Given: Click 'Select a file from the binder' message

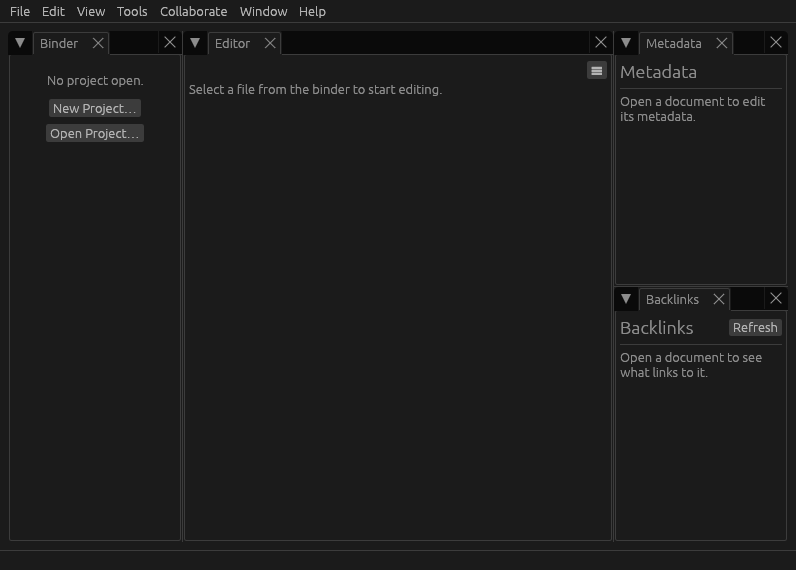Looking at the screenshot, I should point(315,90).
